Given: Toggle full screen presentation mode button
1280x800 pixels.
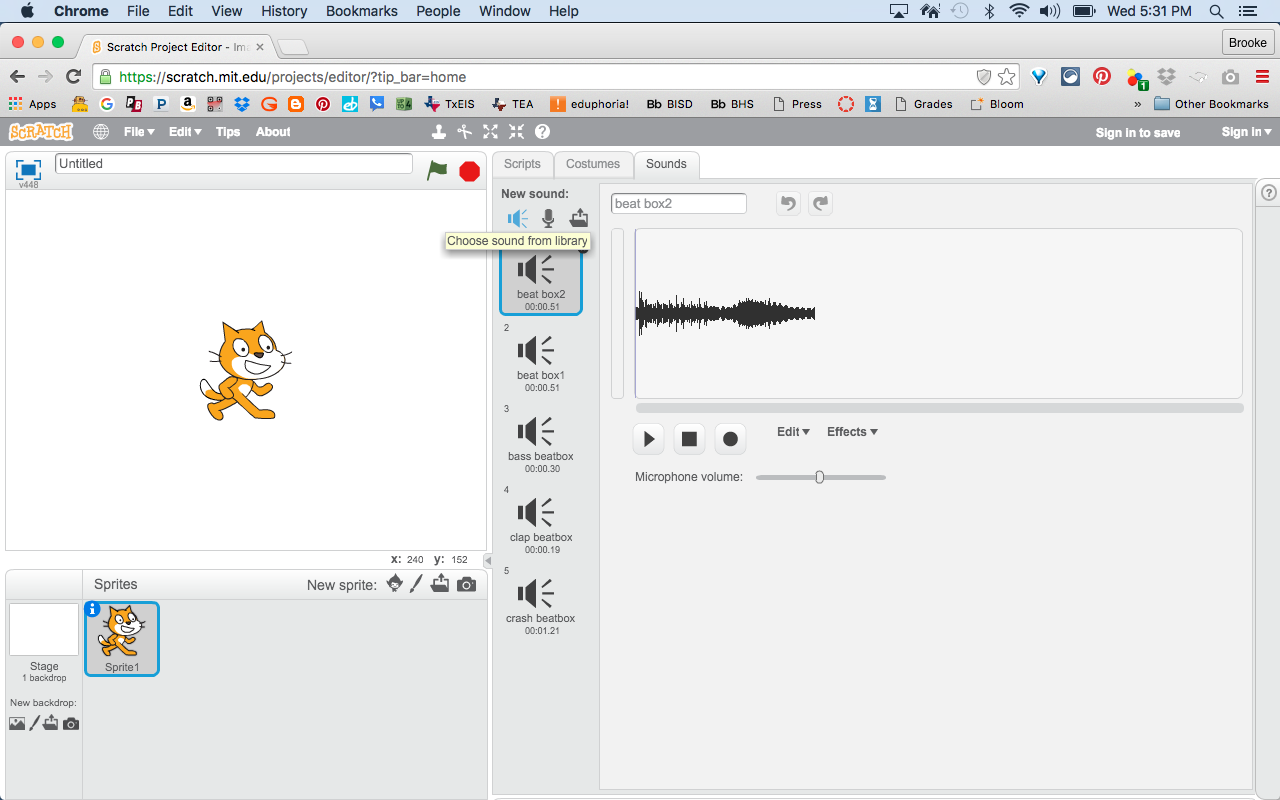Looking at the screenshot, I should (28, 169).
